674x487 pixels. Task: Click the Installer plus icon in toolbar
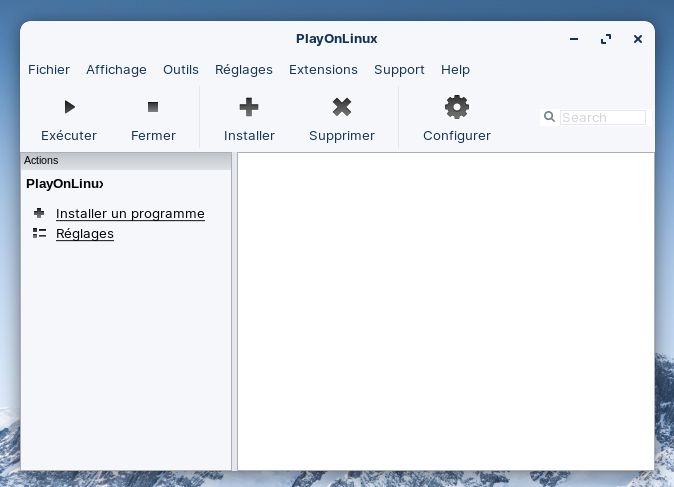[249, 107]
